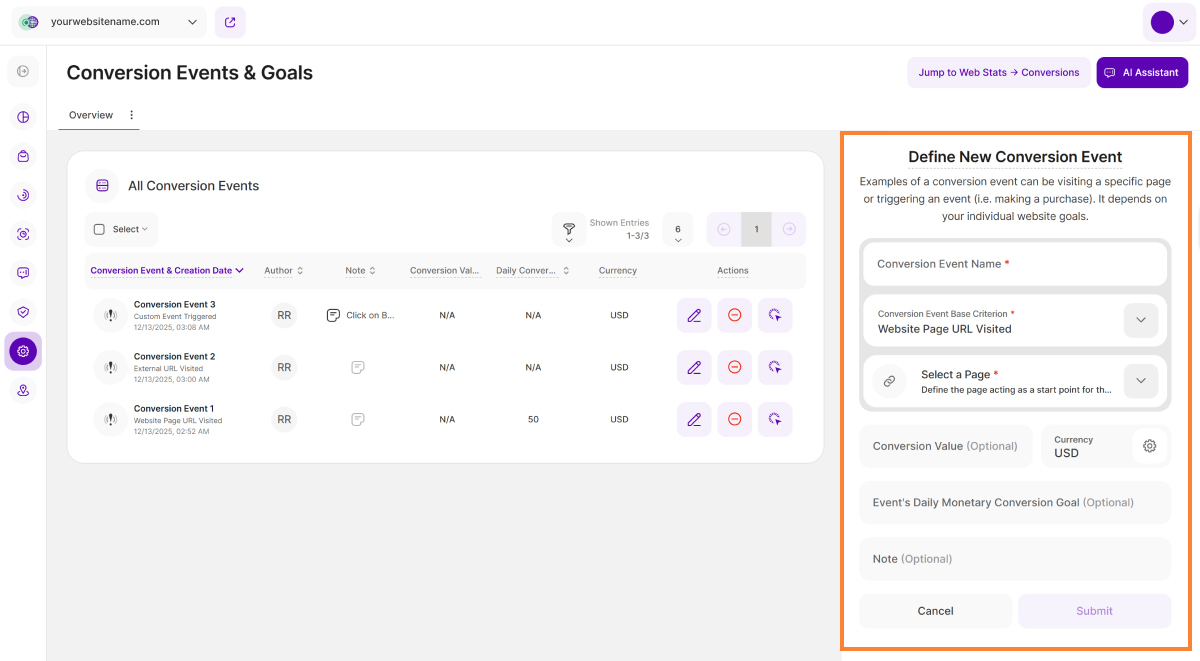1200x661 pixels.
Task: Open the AI Assistant button
Action: 1142,72
